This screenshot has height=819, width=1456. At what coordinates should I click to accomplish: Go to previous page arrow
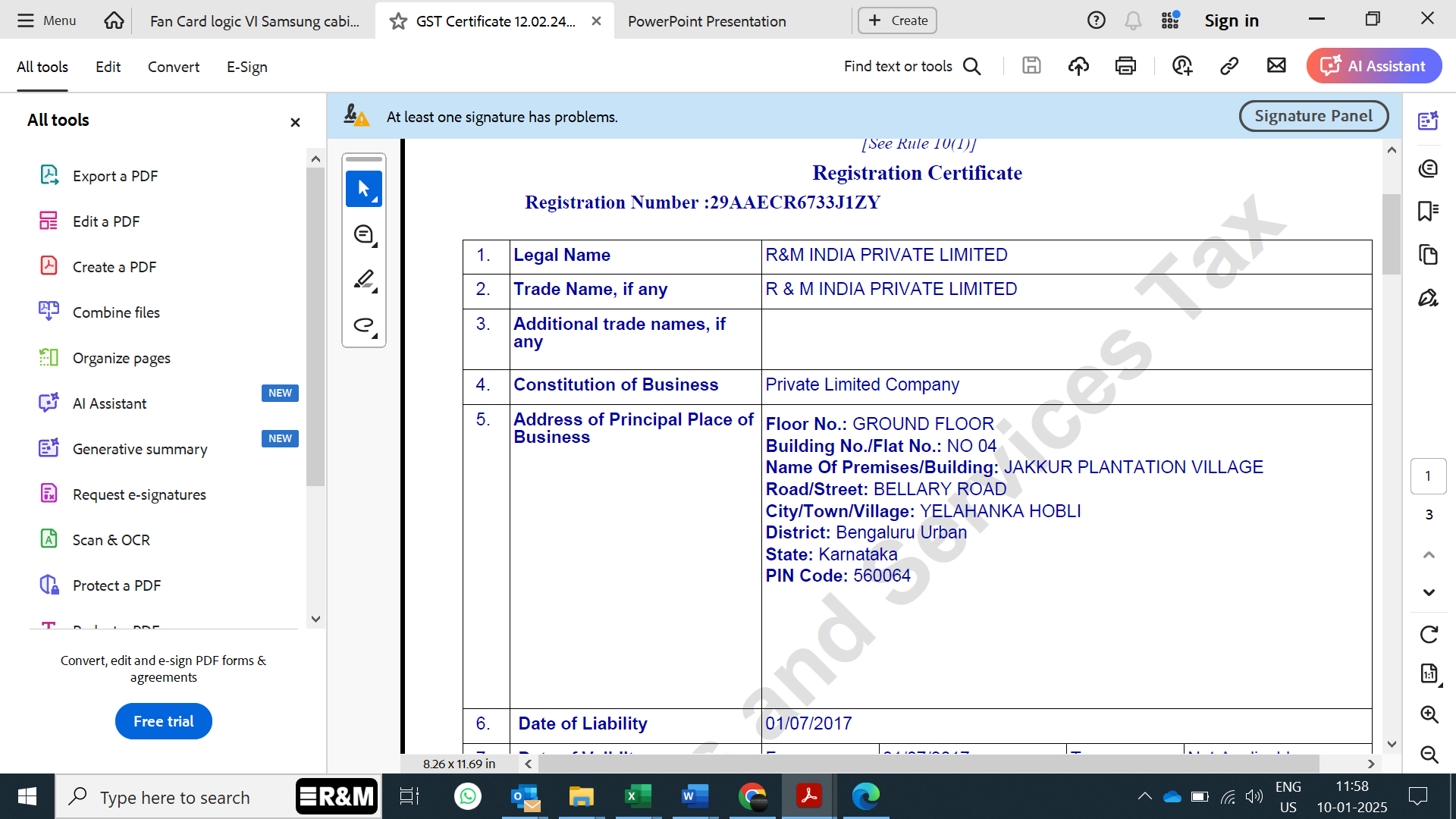tap(1429, 554)
